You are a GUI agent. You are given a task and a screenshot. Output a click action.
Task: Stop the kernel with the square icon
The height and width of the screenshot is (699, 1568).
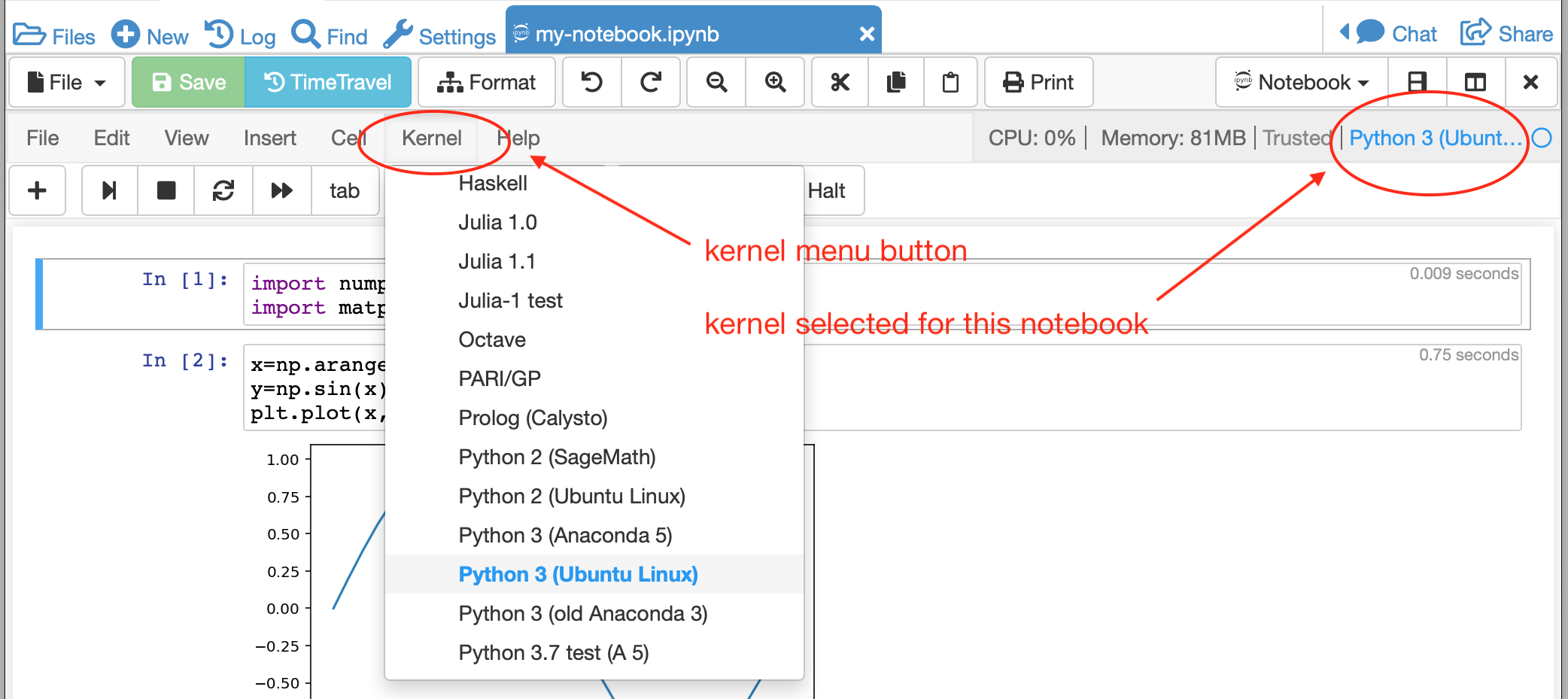click(x=166, y=190)
